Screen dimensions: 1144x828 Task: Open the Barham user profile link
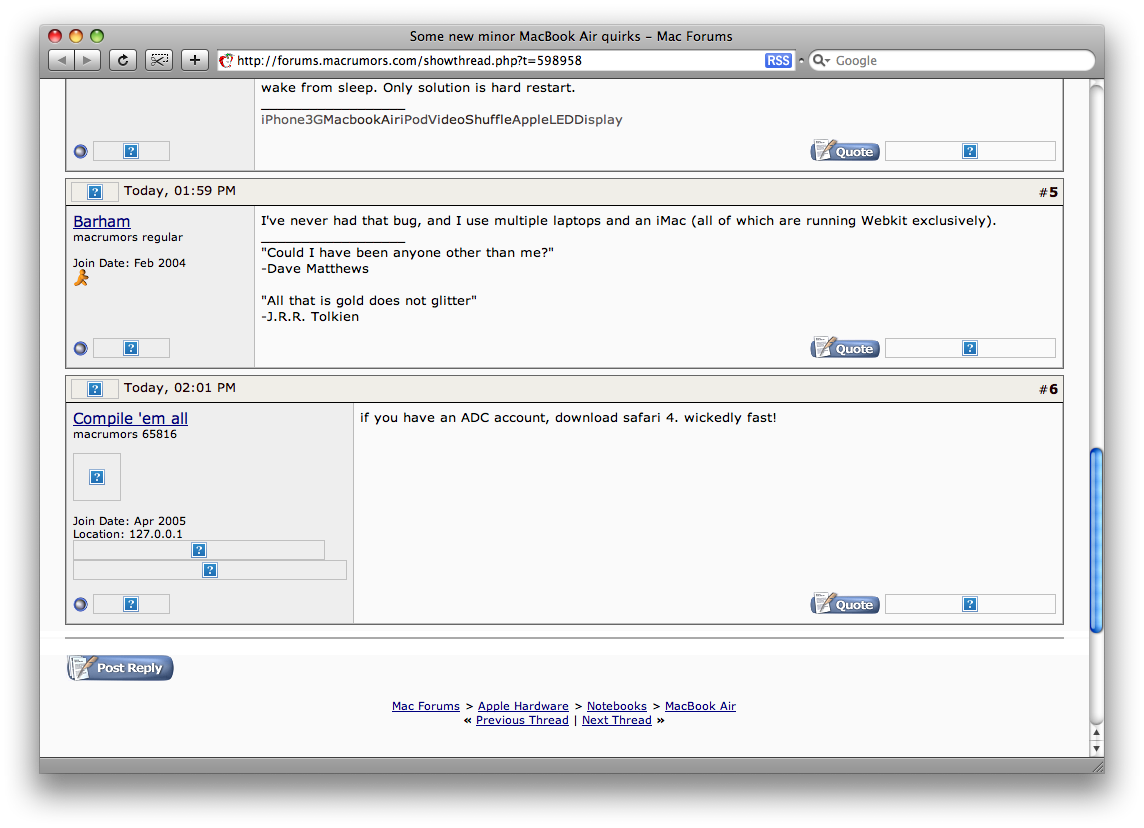(x=101, y=221)
